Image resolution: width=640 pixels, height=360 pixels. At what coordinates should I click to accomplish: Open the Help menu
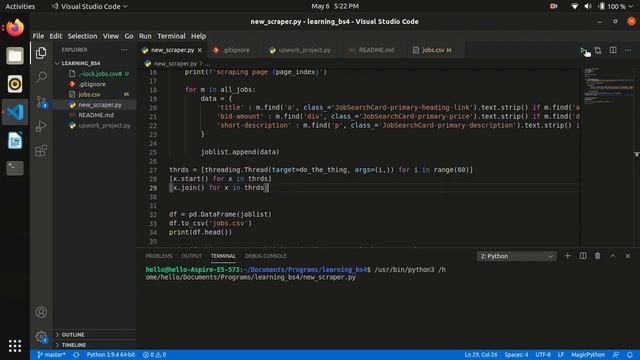pos(198,36)
